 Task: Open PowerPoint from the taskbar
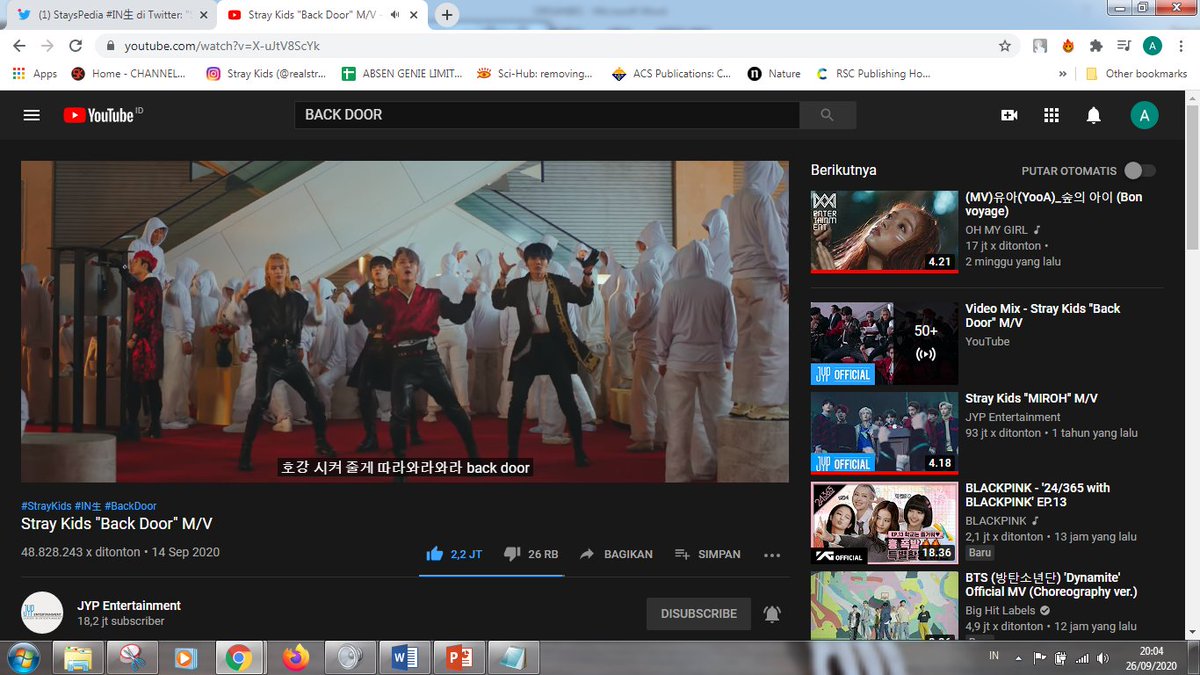click(459, 657)
